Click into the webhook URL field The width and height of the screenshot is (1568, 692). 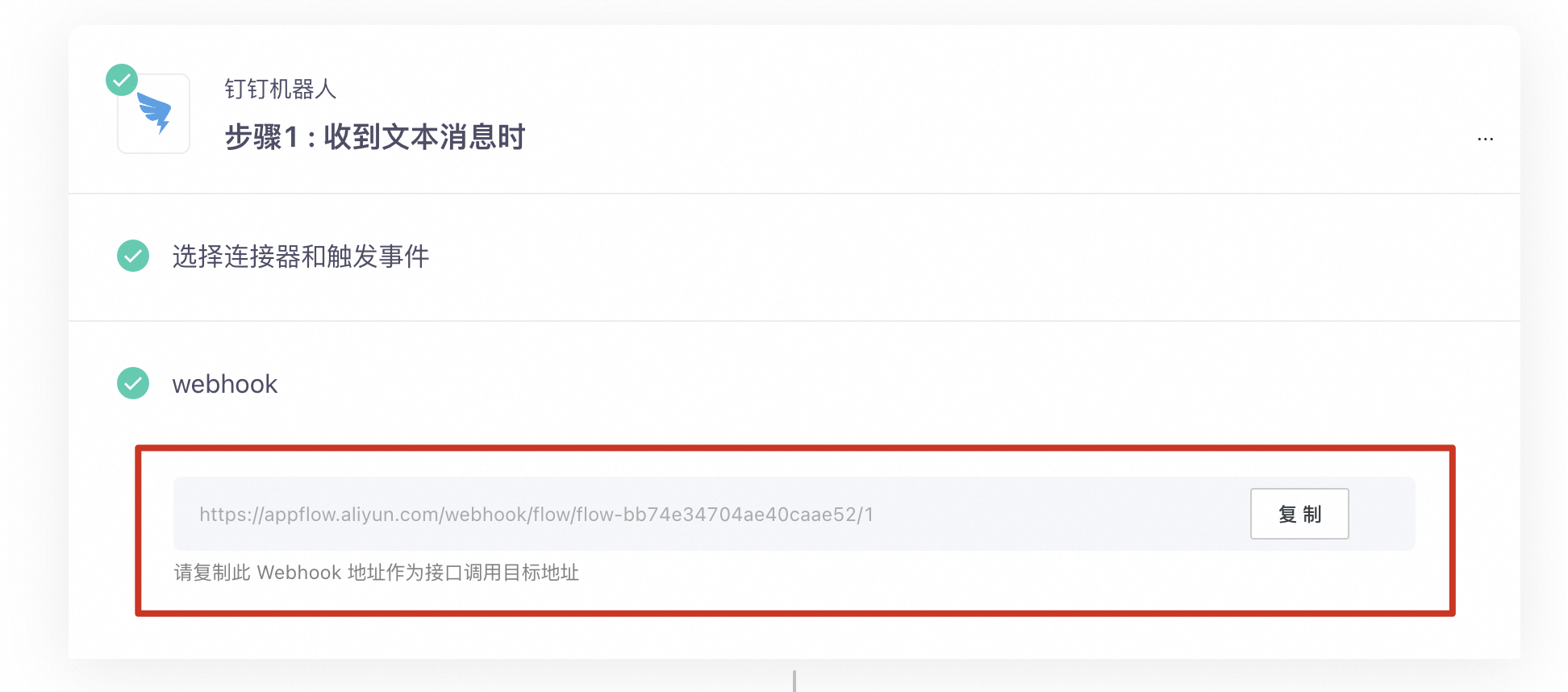point(710,514)
